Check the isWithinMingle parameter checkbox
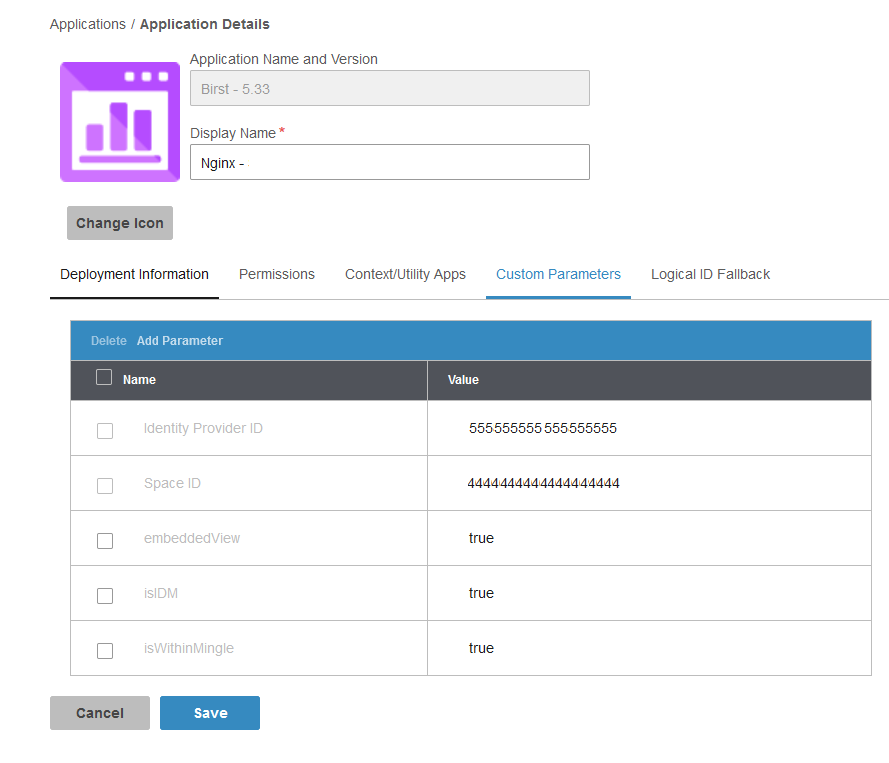 [105, 651]
